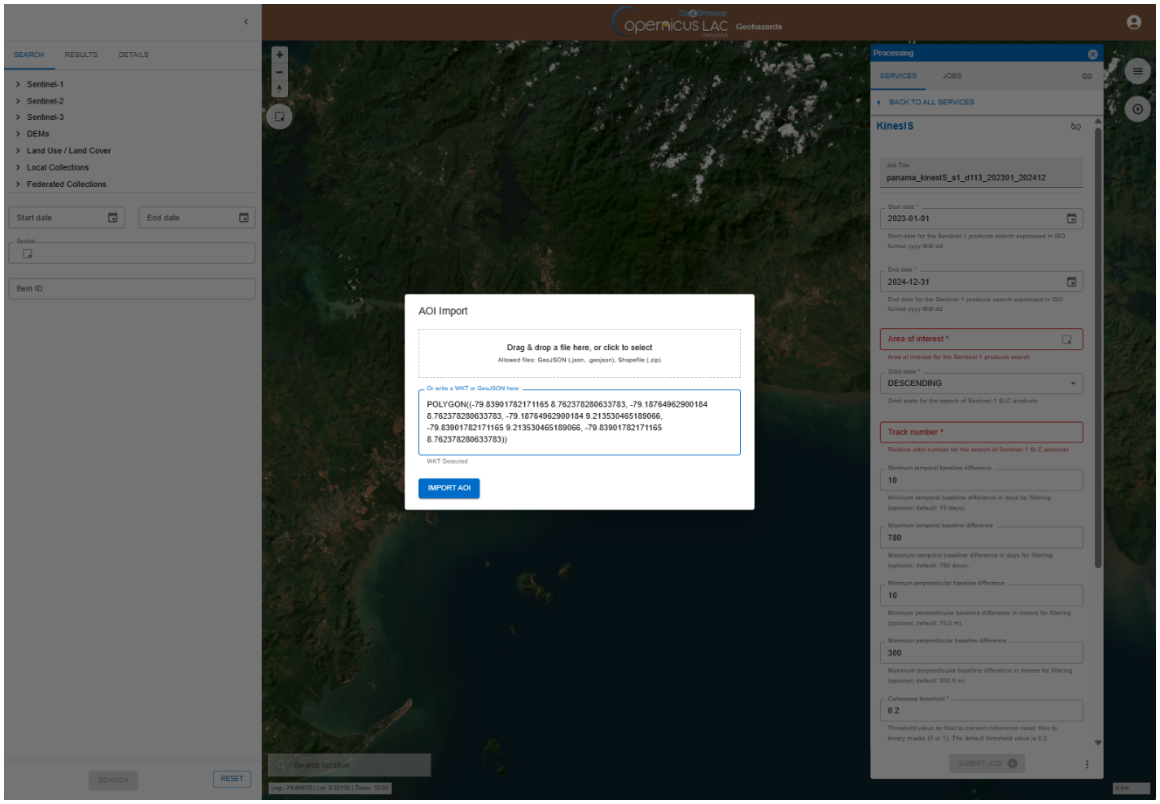The image size is (1160, 804).
Task: Go back to all services
Action: click(926, 102)
